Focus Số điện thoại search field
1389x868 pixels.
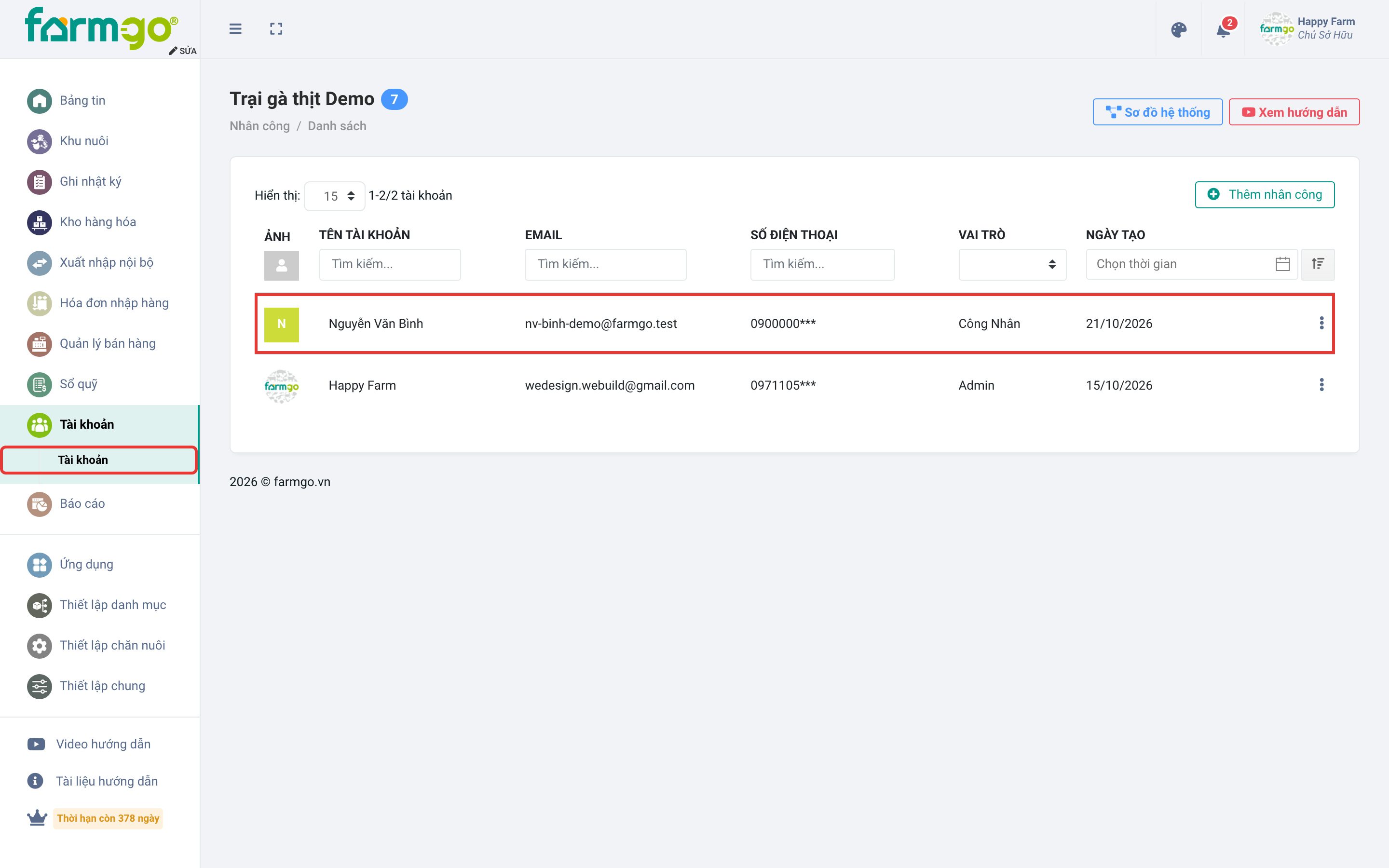(822, 264)
